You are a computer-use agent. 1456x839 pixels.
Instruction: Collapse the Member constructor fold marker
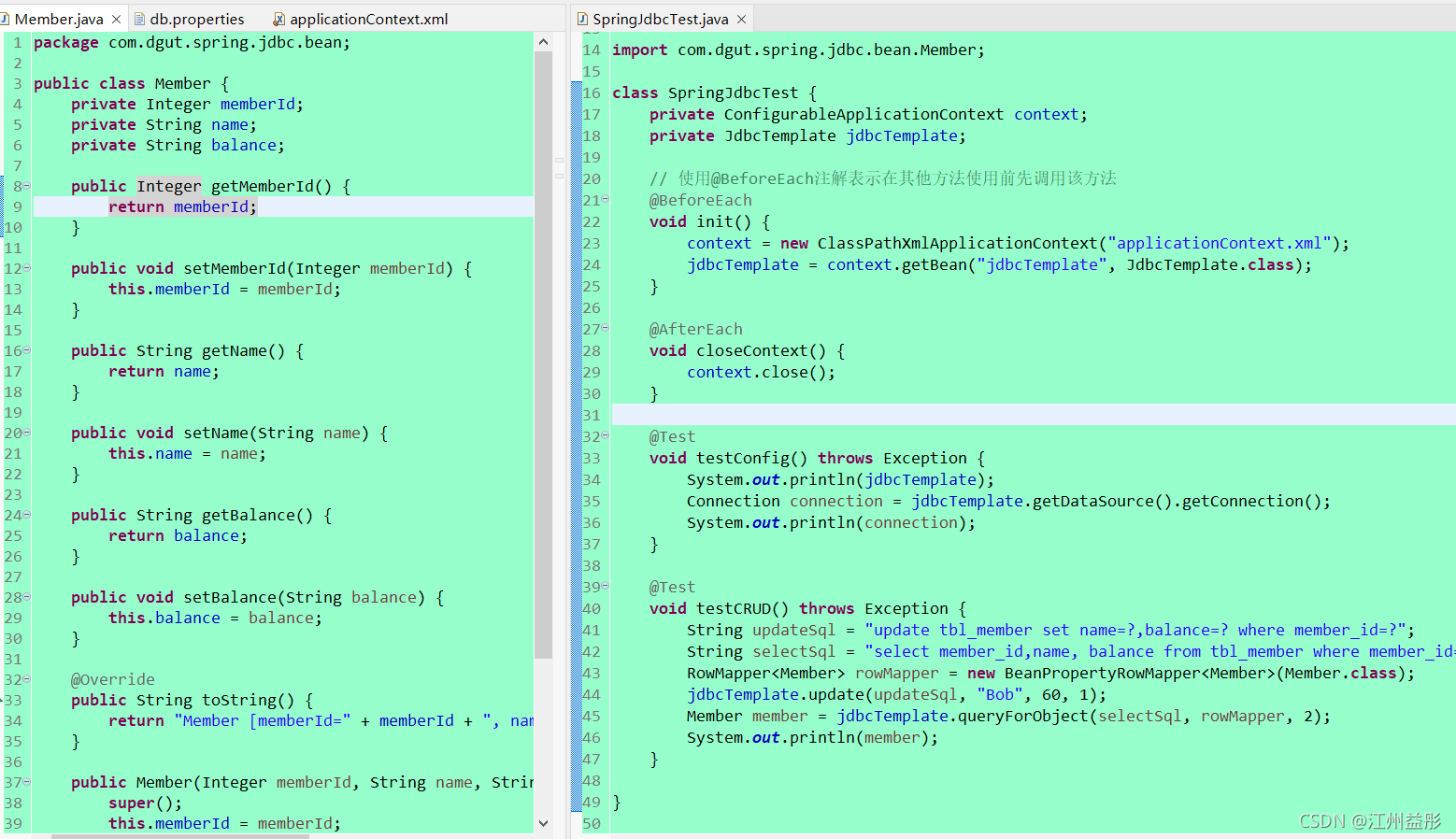coord(27,782)
